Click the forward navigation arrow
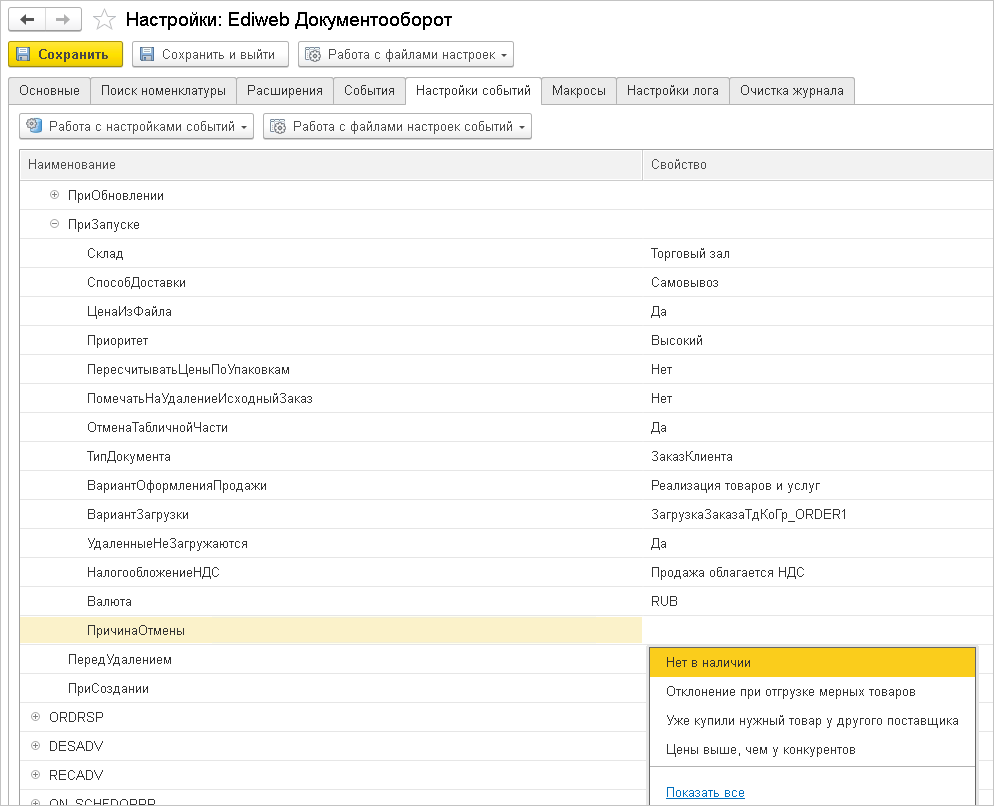This screenshot has height=806, width=994. coord(63,19)
